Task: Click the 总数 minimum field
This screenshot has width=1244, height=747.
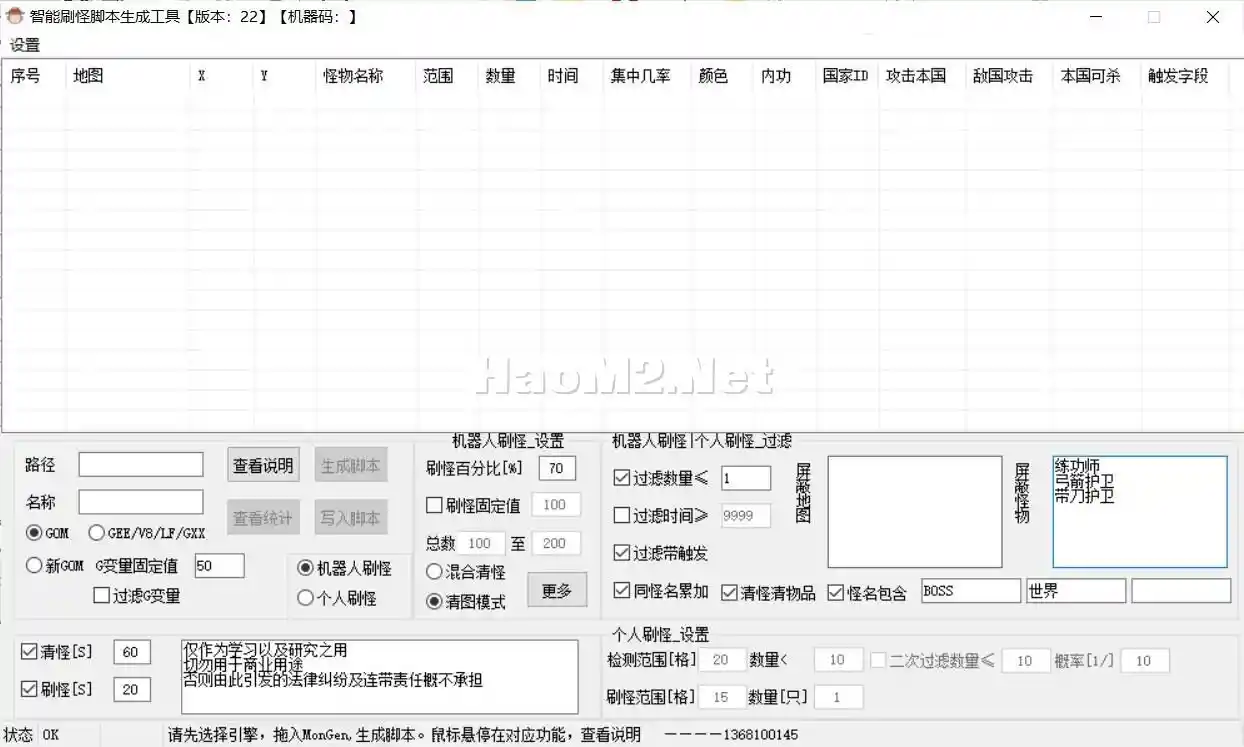Action: click(480, 543)
